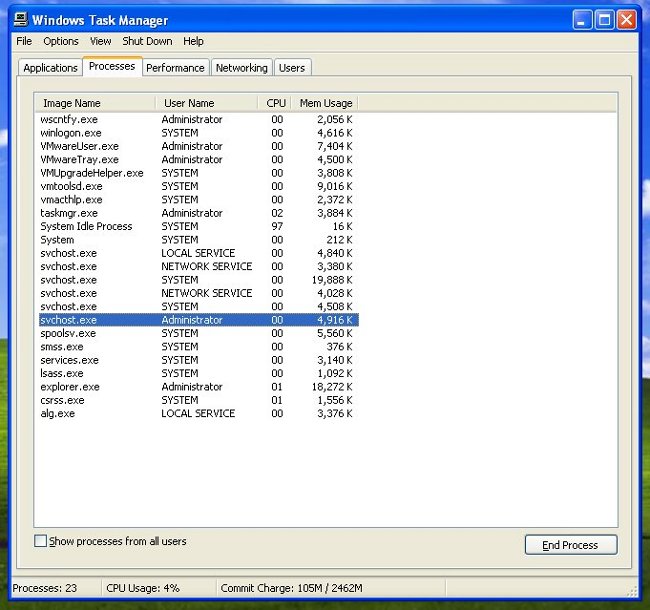Open the View menu

pyautogui.click(x=100, y=41)
